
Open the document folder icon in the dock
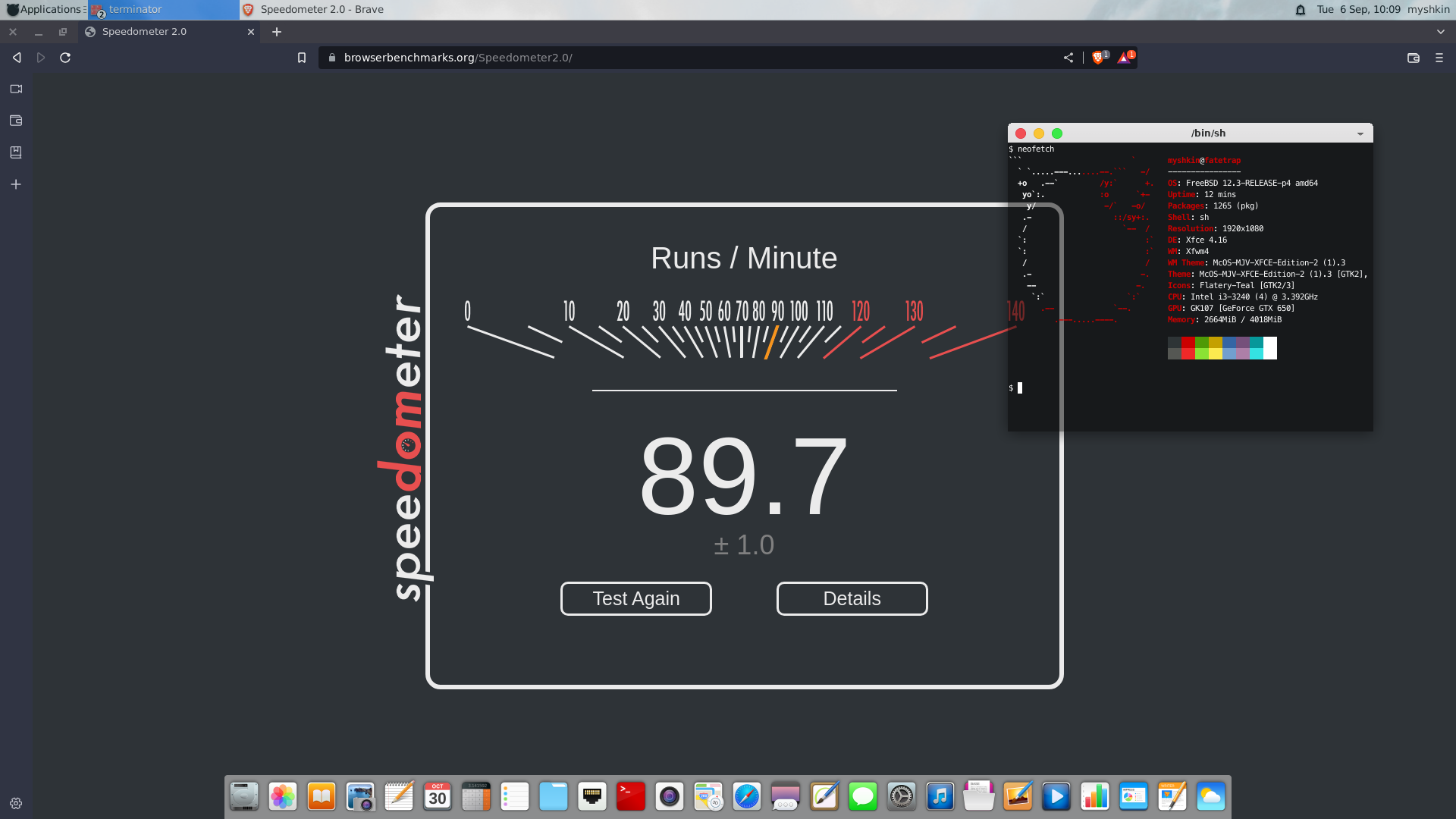[979, 796]
